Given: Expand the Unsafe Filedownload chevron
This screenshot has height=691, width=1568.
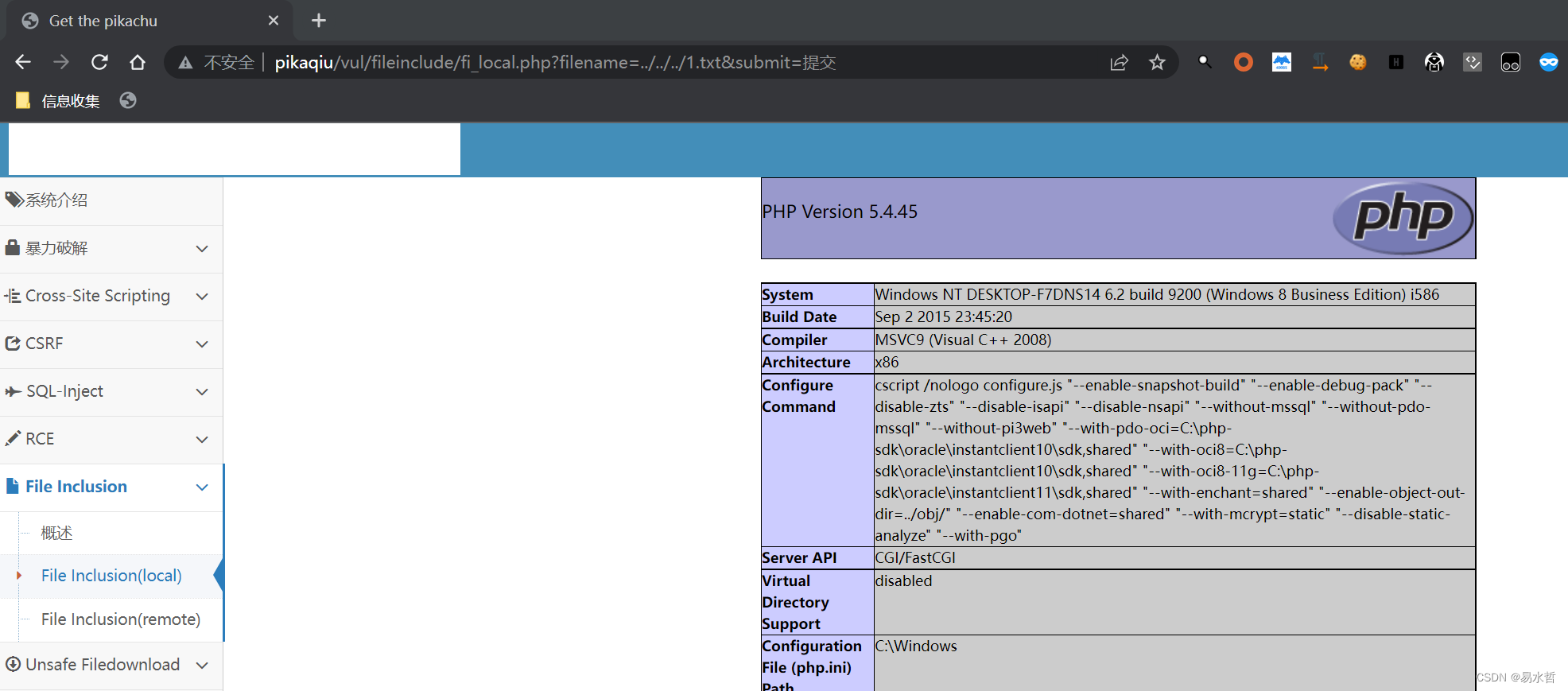Looking at the screenshot, I should pos(202,666).
